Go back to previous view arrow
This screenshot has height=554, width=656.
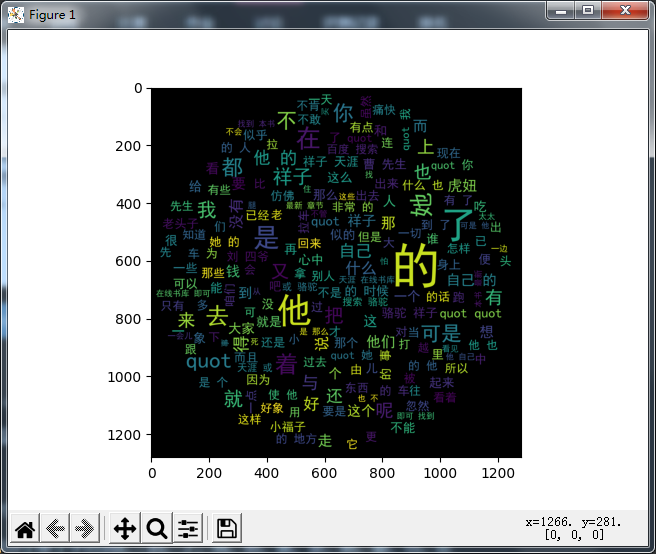coord(55,528)
